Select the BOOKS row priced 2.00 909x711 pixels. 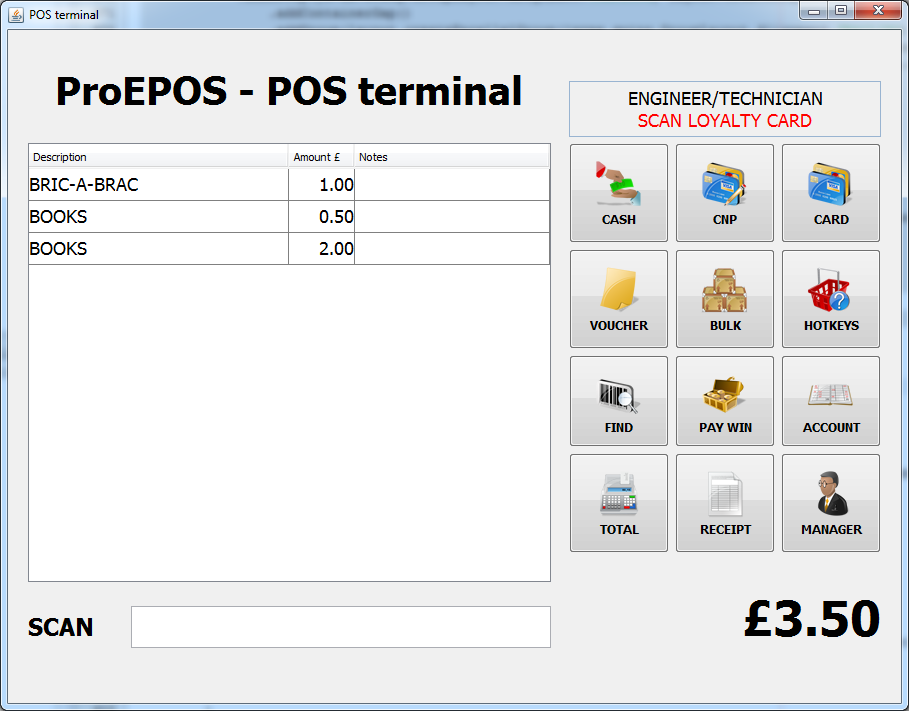click(x=158, y=249)
